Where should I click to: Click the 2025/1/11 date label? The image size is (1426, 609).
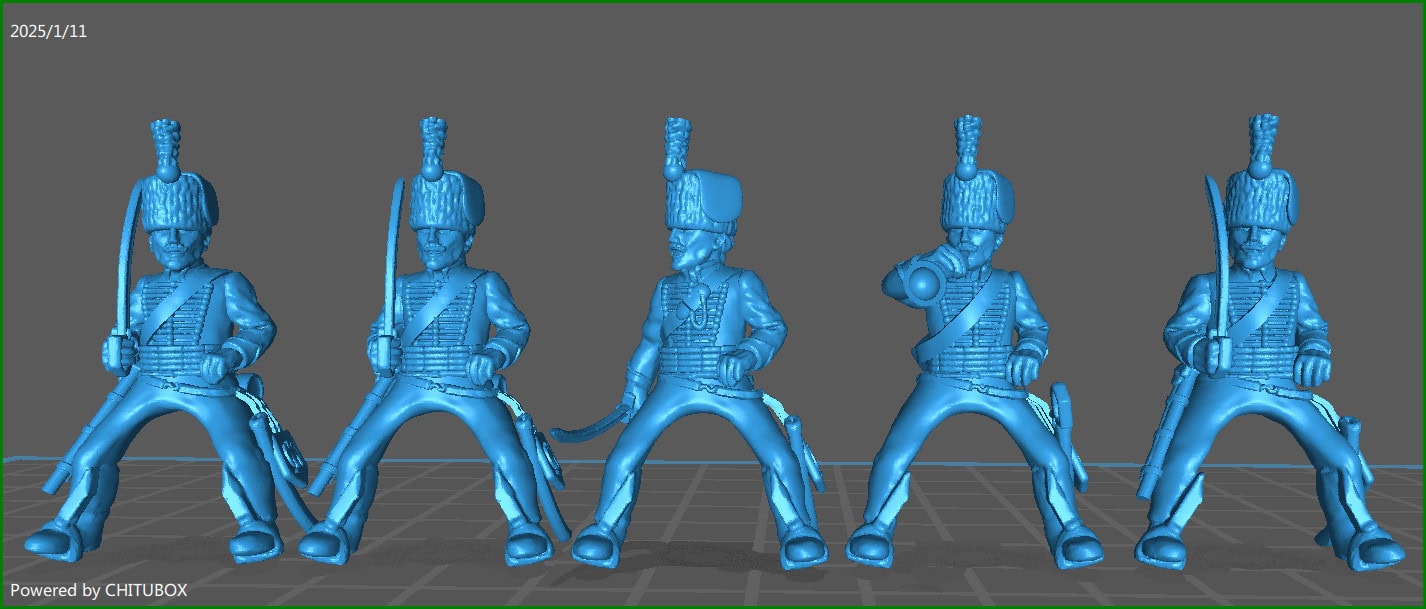pyautogui.click(x=47, y=29)
